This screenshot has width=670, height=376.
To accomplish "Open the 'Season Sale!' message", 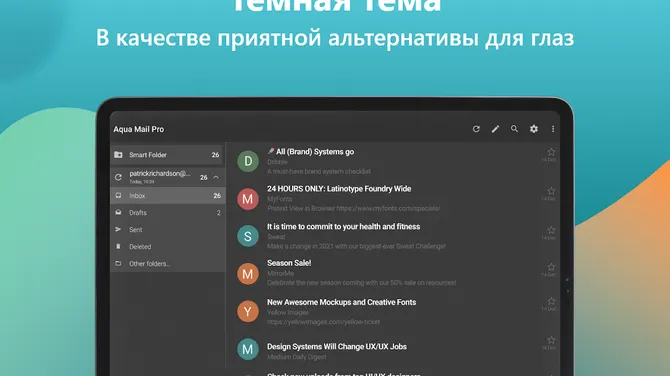I will (x=289, y=263).
